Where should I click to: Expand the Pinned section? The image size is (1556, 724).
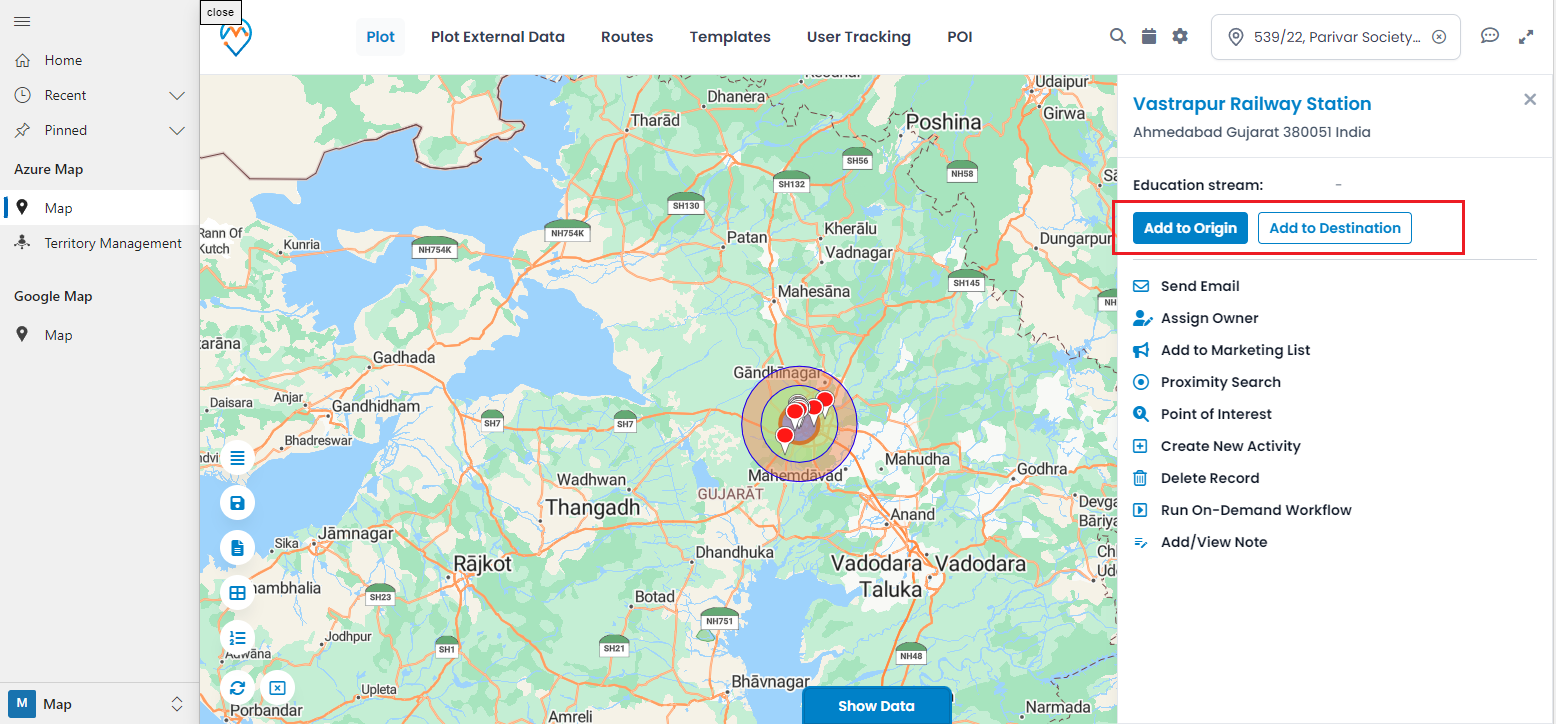tap(177, 131)
